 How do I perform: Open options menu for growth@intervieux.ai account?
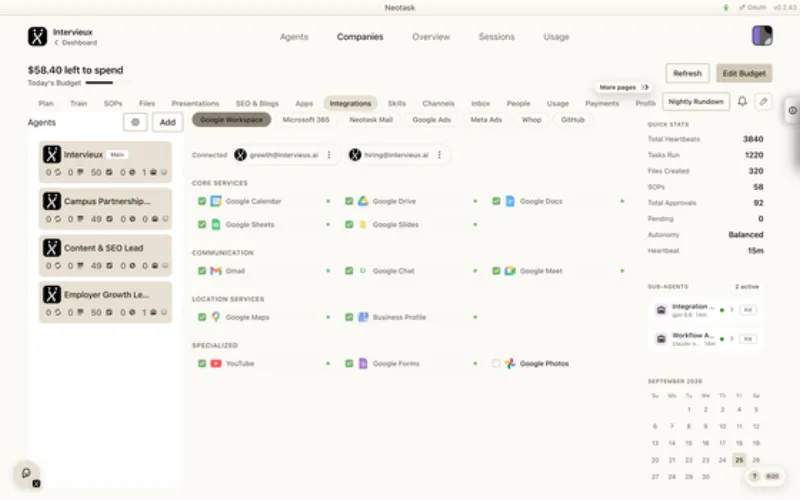click(329, 155)
